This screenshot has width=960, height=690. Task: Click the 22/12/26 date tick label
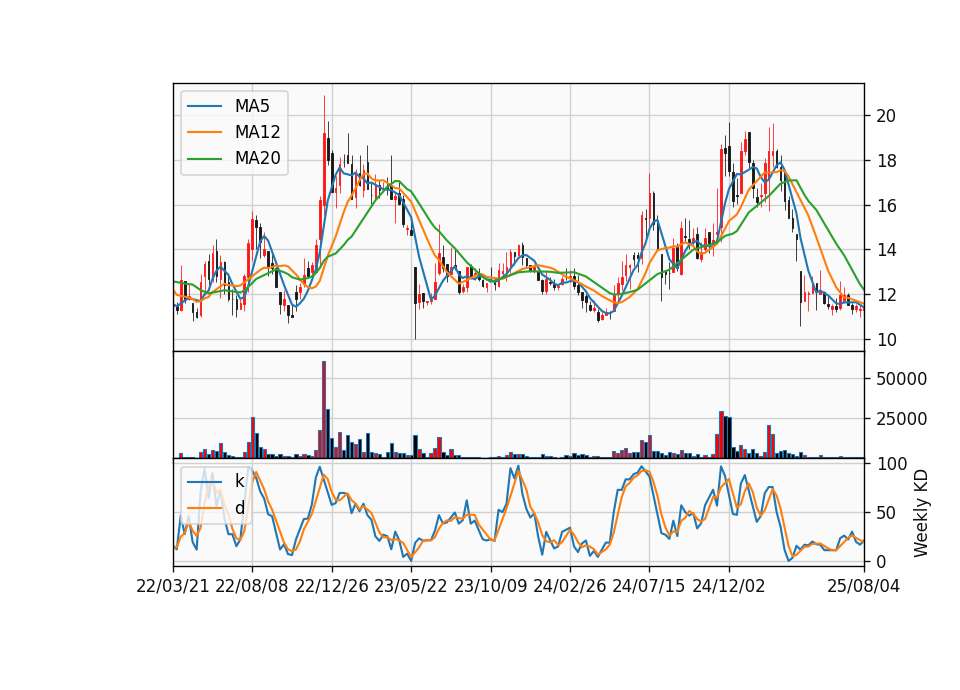pos(332,586)
